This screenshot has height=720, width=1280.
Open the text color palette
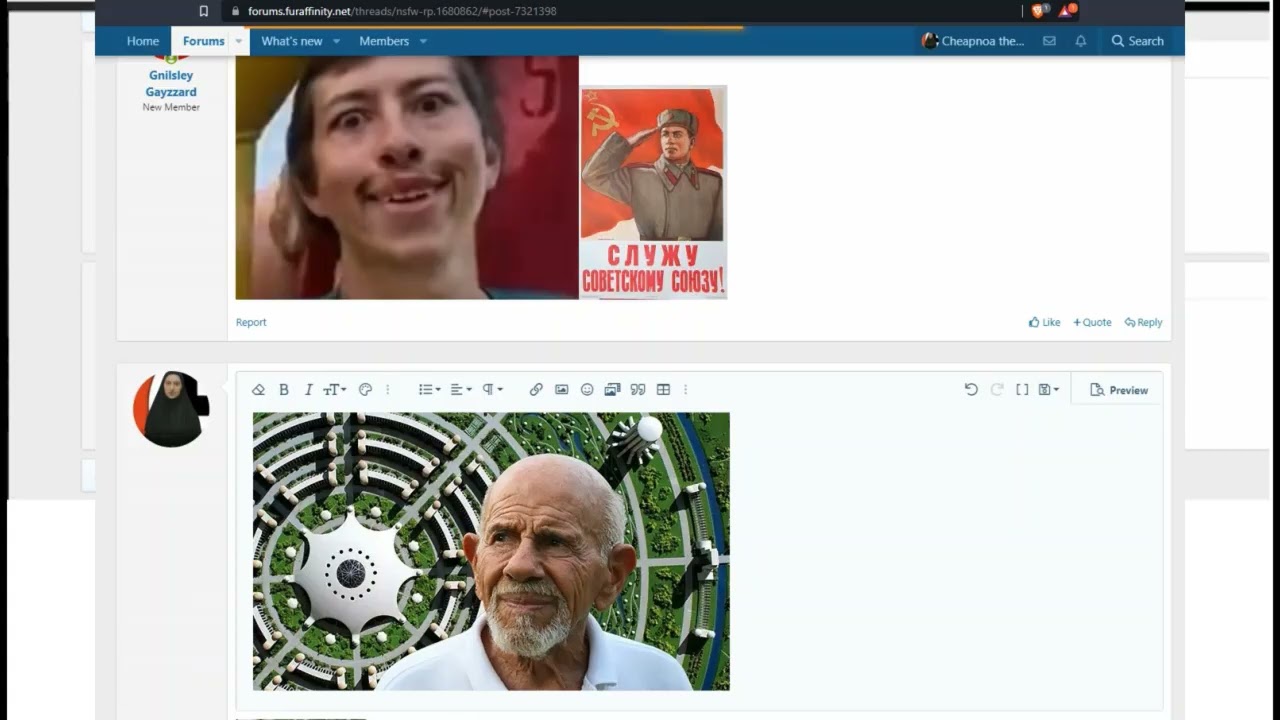[x=365, y=390]
